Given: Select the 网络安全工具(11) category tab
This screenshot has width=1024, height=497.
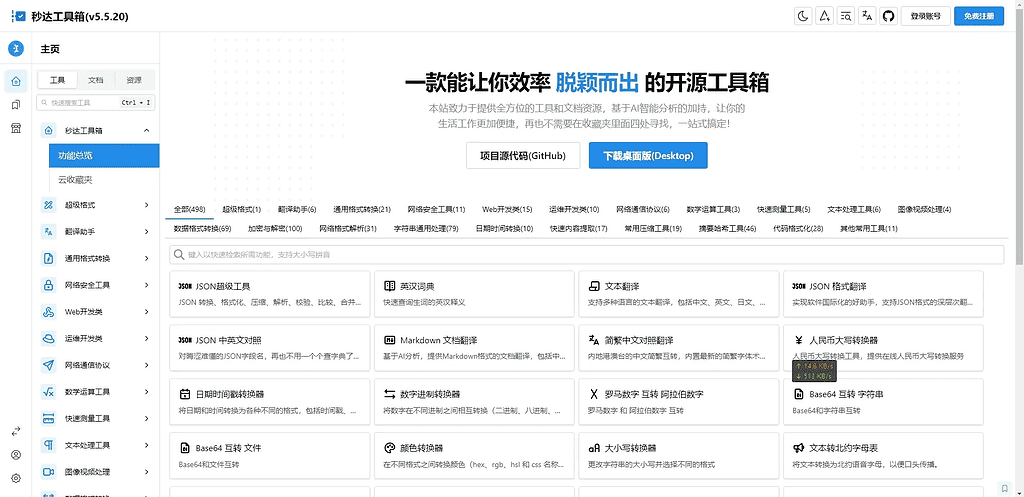Looking at the screenshot, I should point(436,210).
